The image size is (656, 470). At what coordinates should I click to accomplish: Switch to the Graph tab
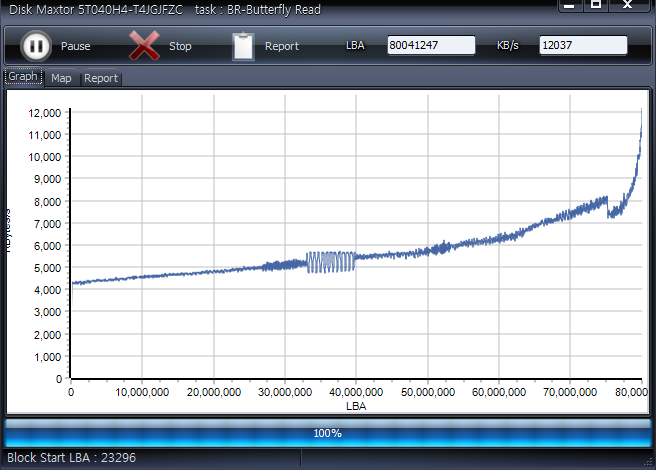pyautogui.click(x=23, y=77)
